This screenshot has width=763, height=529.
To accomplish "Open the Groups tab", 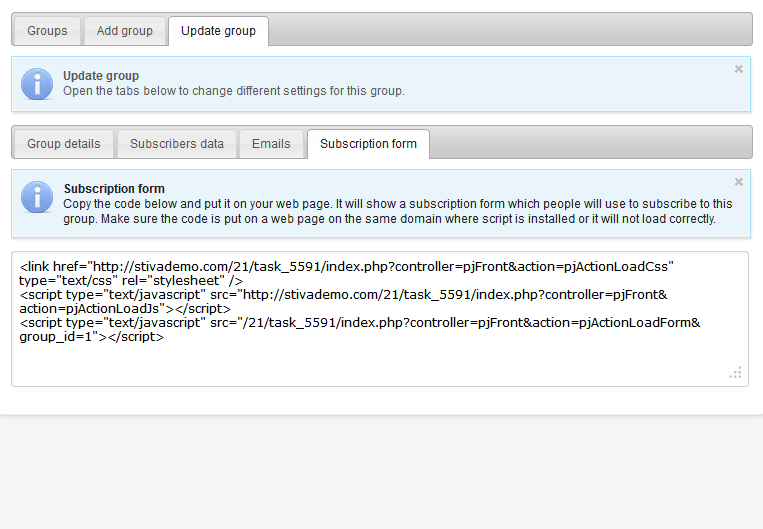I will tap(47, 31).
